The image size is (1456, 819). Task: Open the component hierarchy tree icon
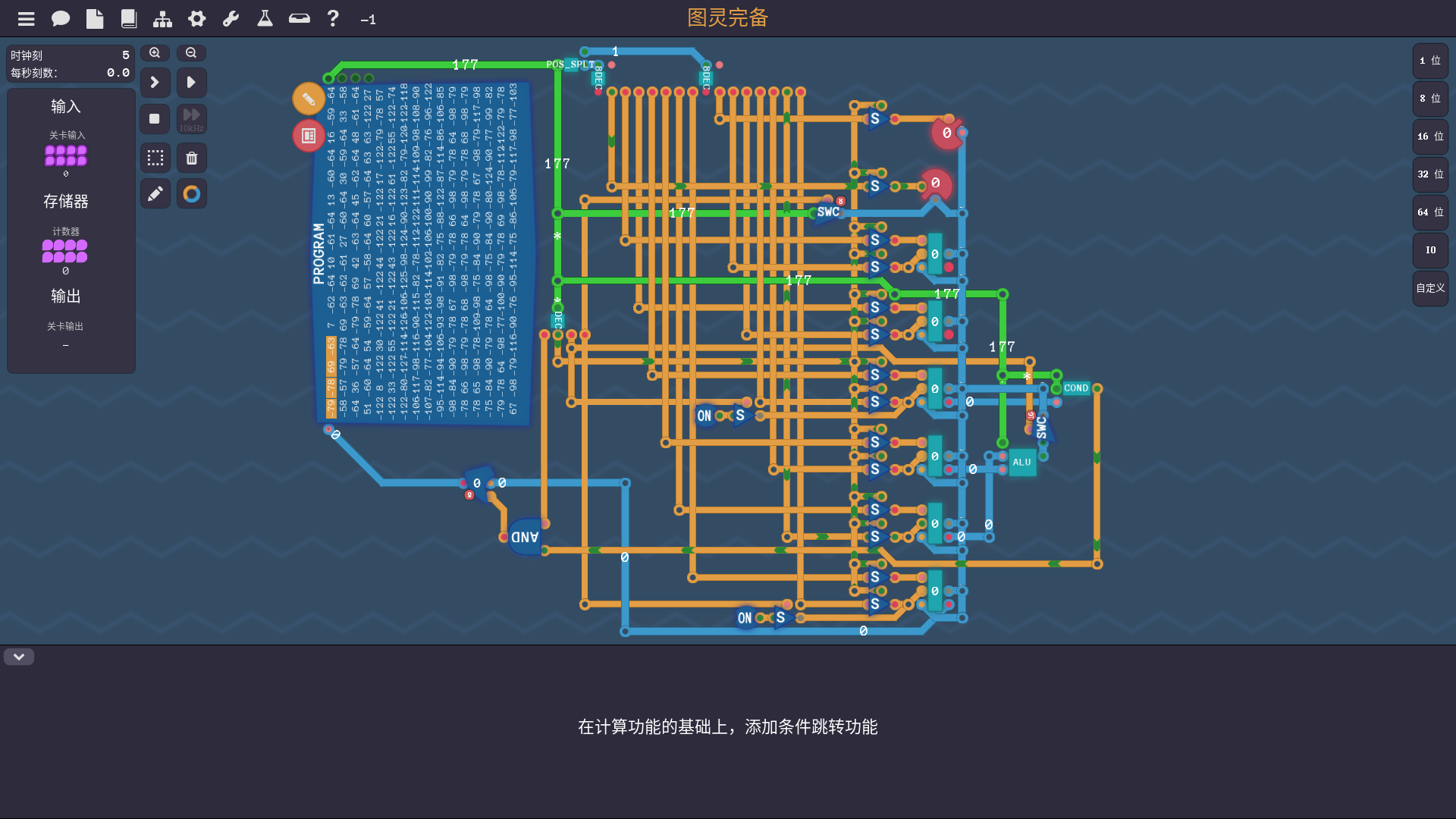pos(162,19)
